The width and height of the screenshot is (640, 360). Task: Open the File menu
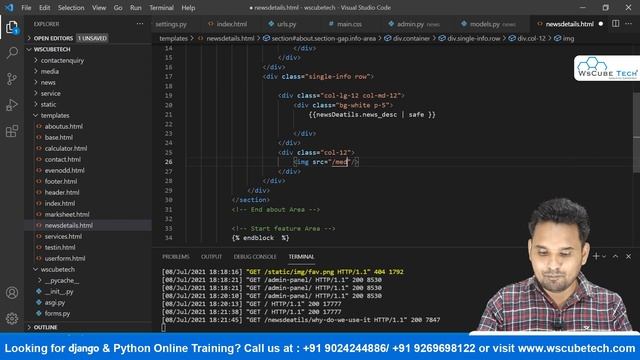click(x=26, y=8)
